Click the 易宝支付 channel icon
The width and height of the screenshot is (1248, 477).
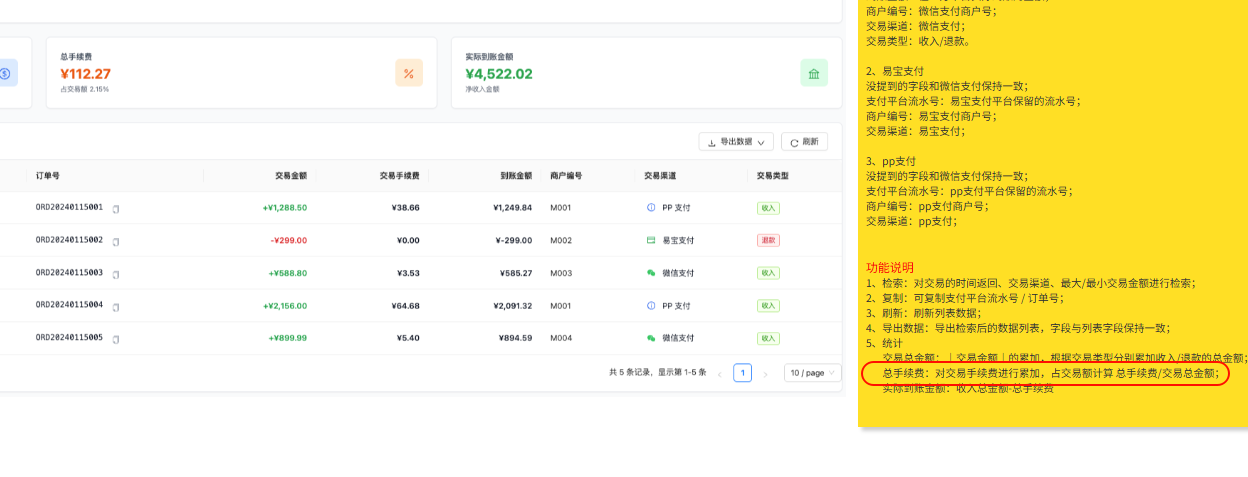pos(651,241)
